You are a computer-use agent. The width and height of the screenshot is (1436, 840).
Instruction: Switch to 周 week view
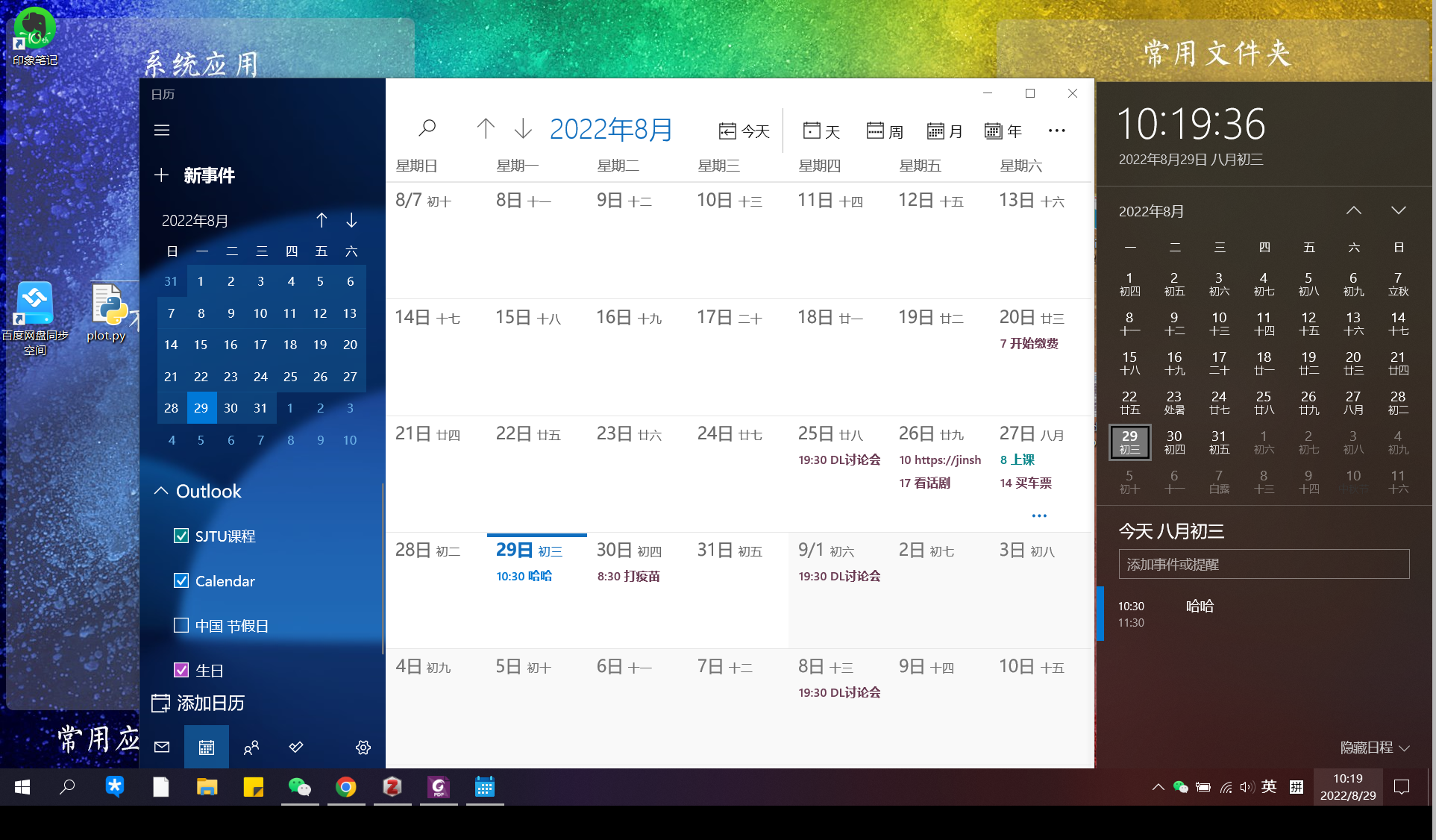[885, 131]
